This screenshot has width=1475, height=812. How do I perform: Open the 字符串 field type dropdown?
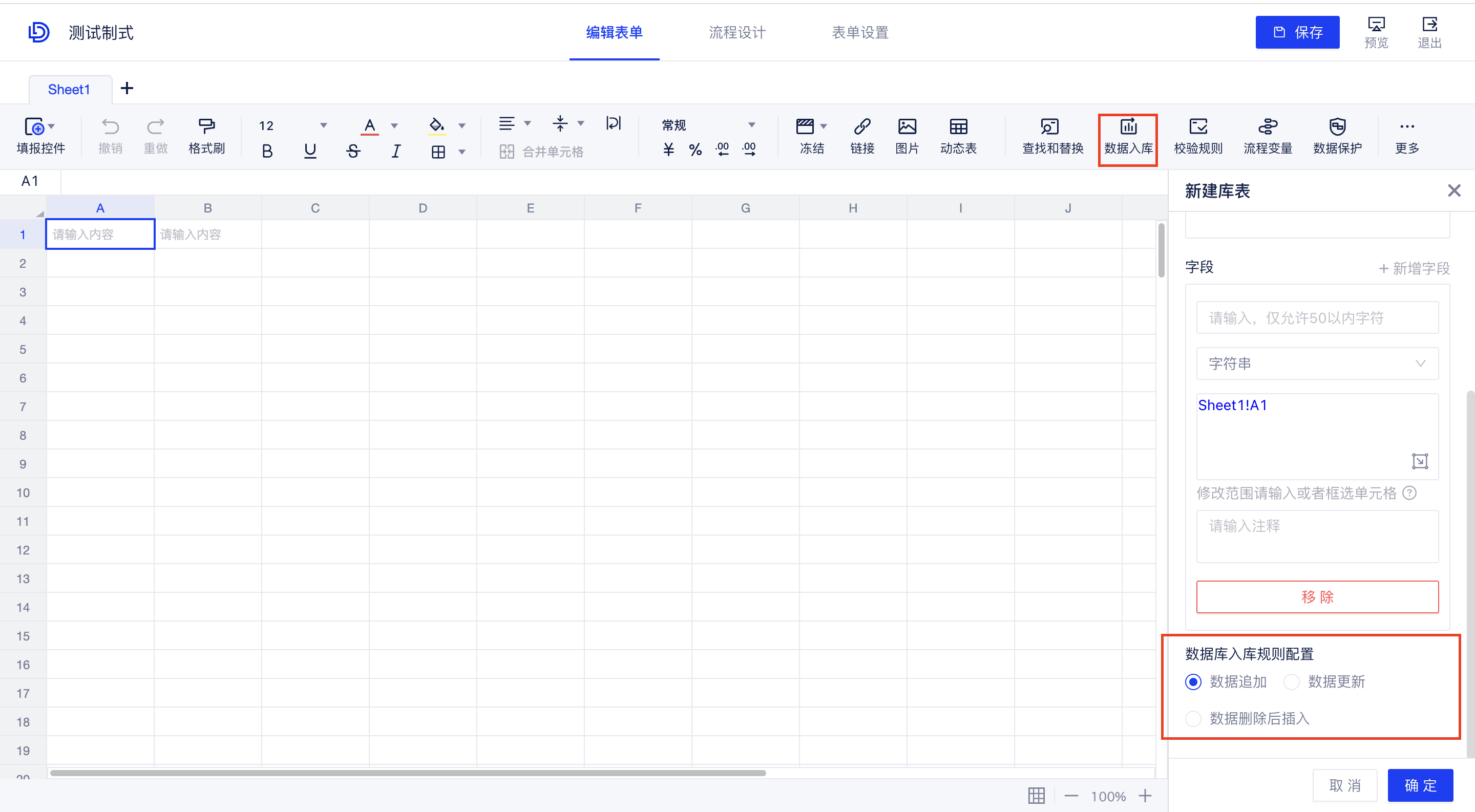[1316, 364]
